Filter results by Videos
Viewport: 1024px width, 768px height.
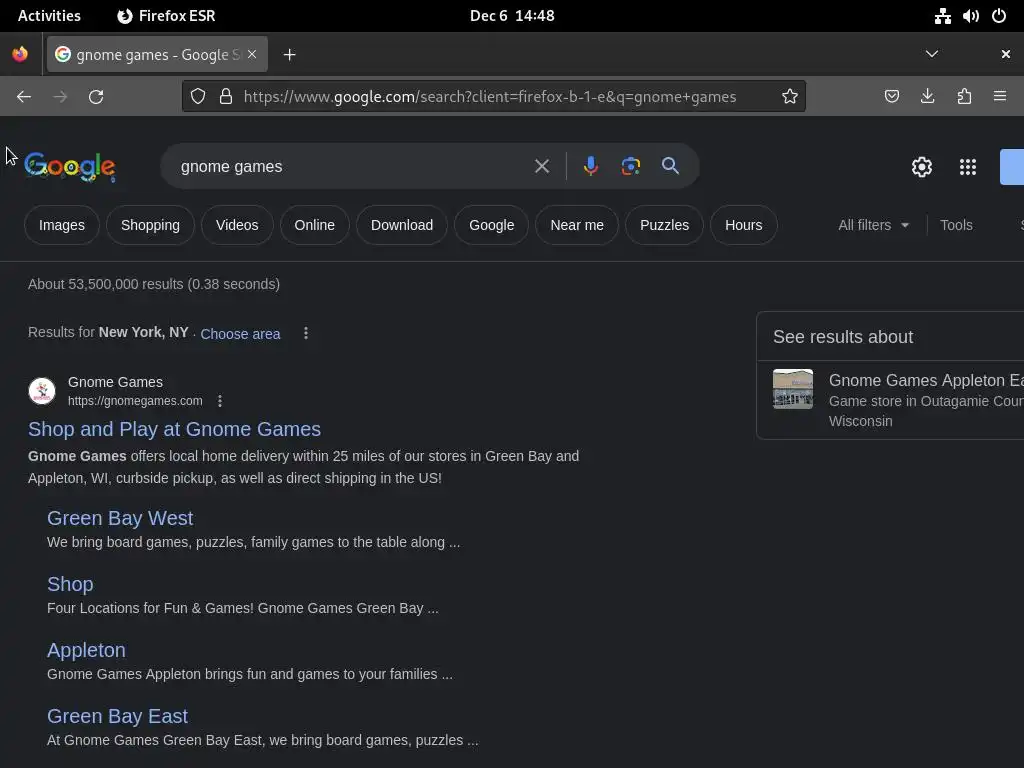237,225
